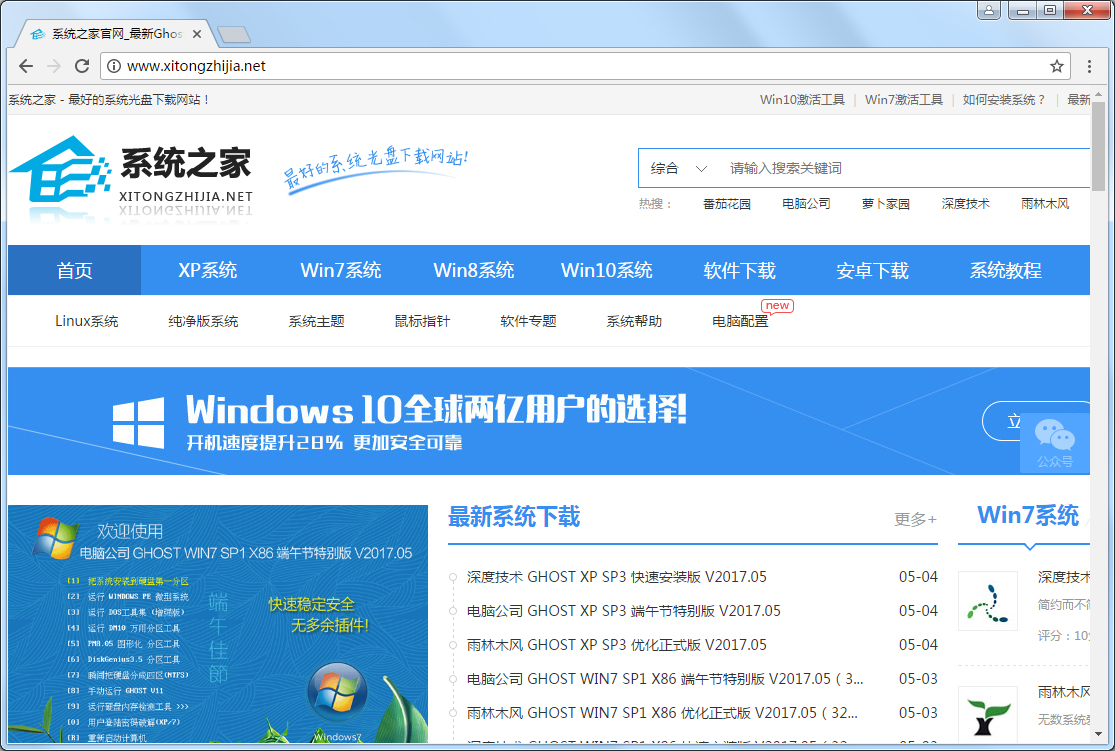Open the Win8系统 navigation tab

474,270
